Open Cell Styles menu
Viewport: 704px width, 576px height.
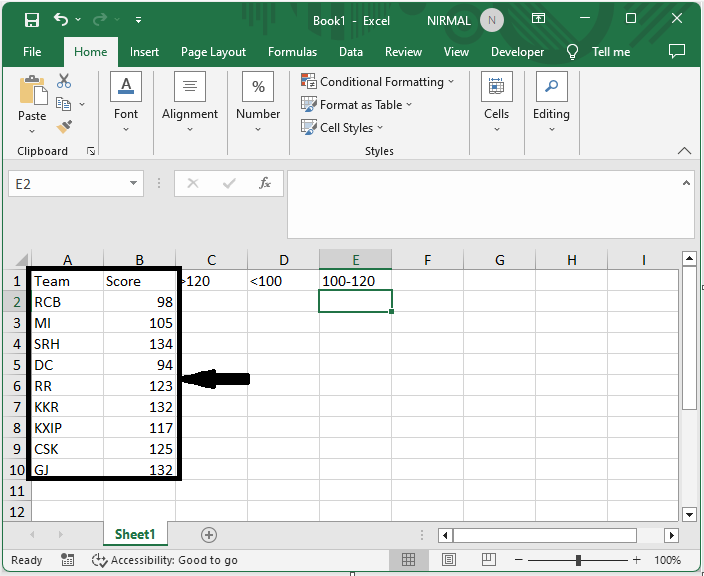tap(342, 128)
